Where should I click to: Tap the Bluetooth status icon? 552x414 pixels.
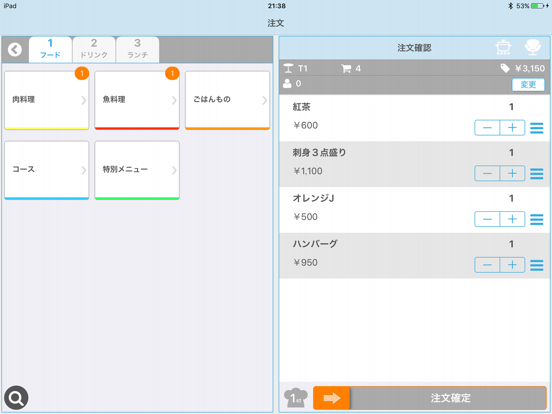(x=510, y=6)
